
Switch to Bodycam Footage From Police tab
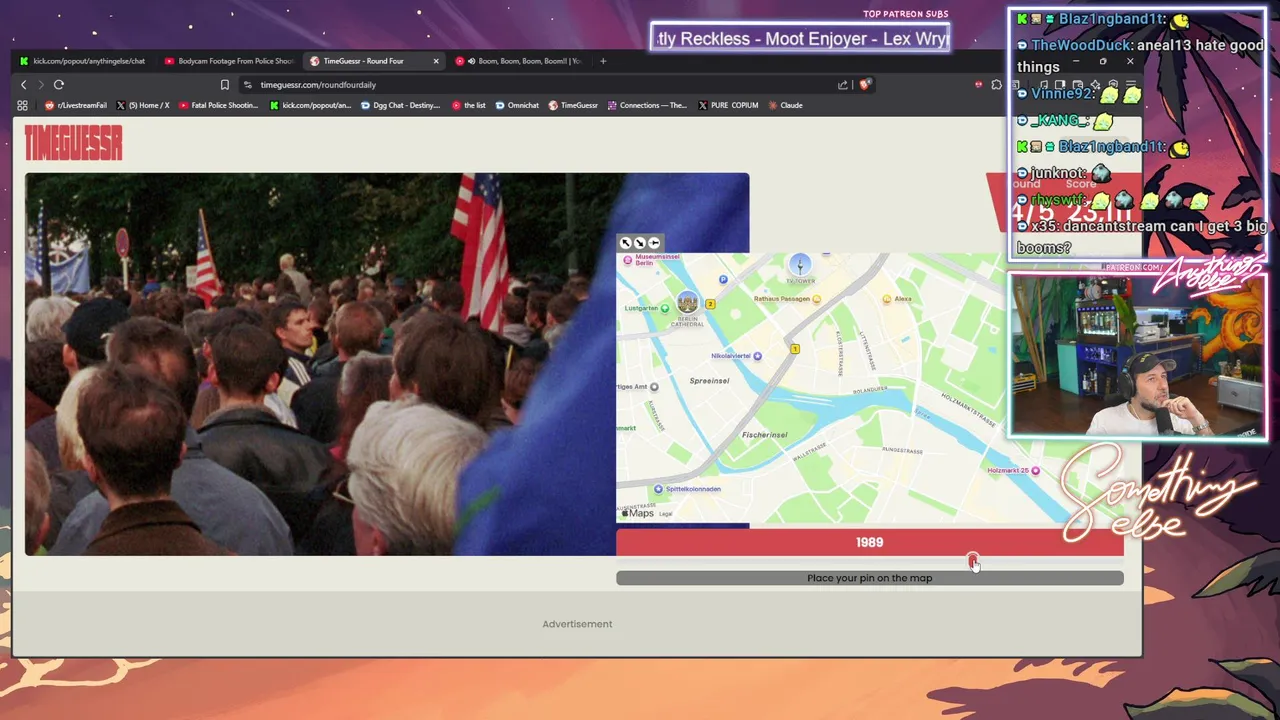click(230, 61)
